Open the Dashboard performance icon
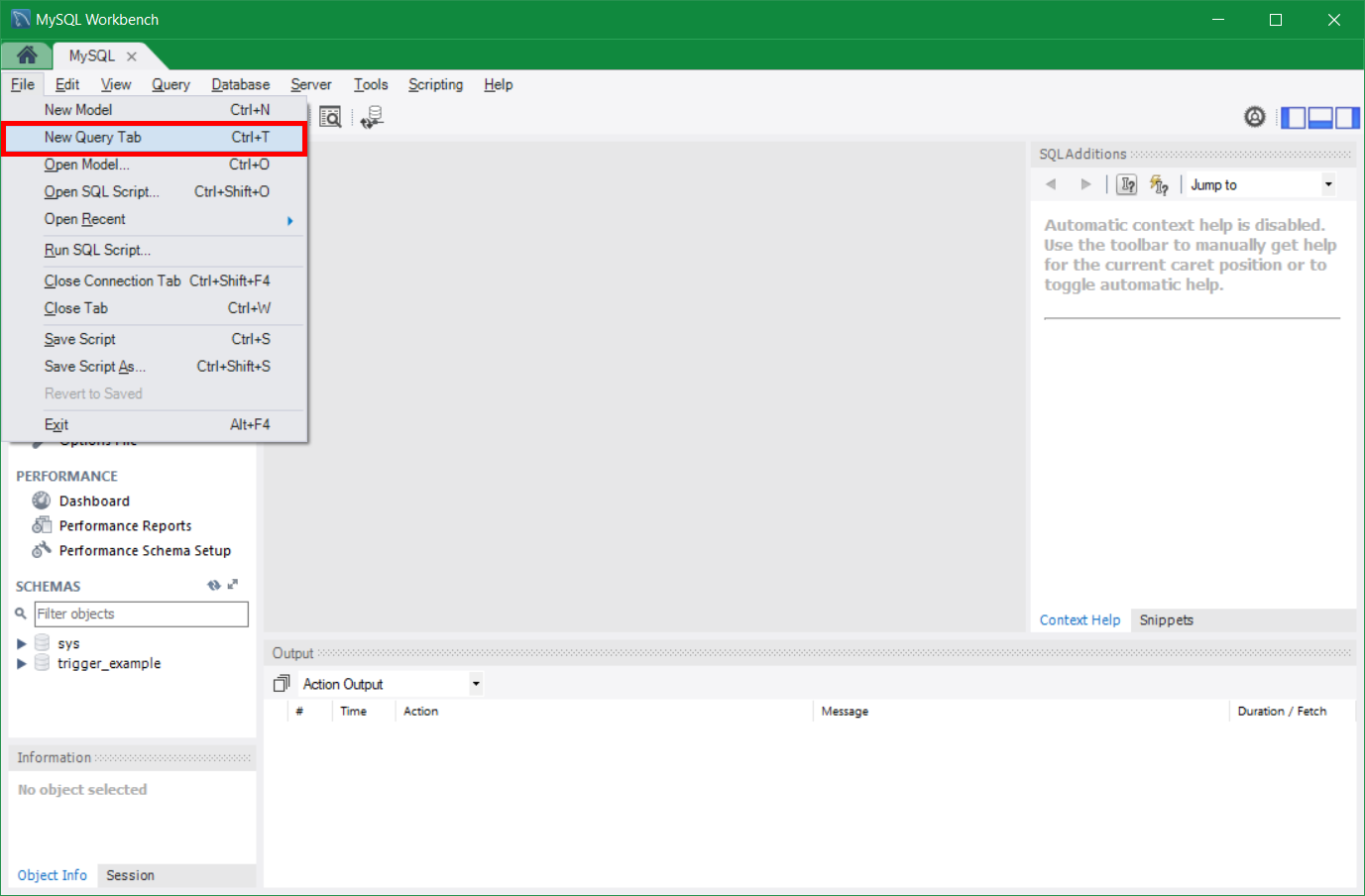1365x896 pixels. [41, 501]
